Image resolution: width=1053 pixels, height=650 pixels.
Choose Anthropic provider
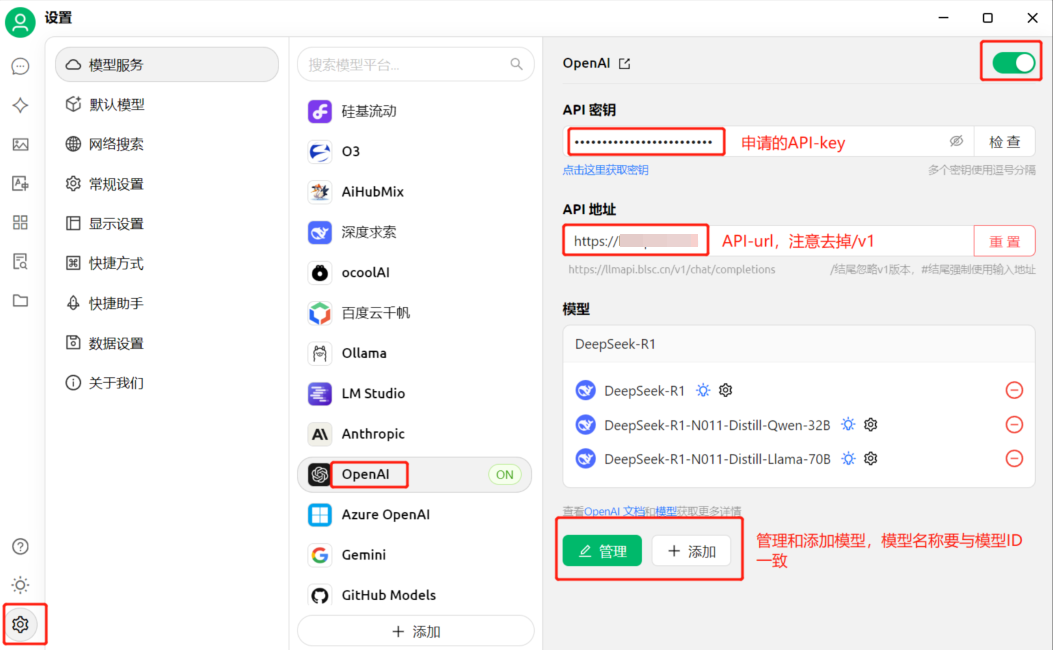(415, 434)
